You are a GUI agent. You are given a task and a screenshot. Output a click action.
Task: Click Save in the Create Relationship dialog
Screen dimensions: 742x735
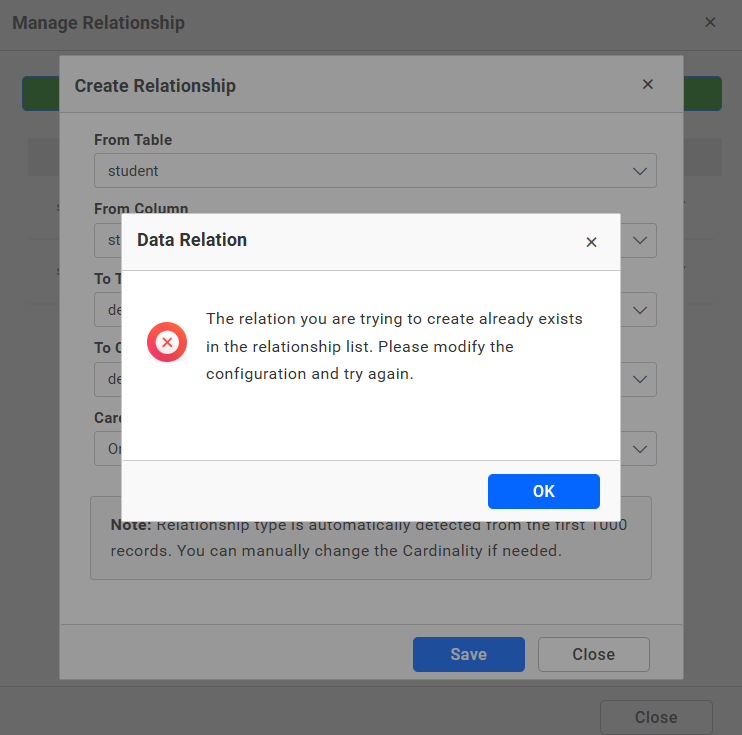click(x=468, y=654)
